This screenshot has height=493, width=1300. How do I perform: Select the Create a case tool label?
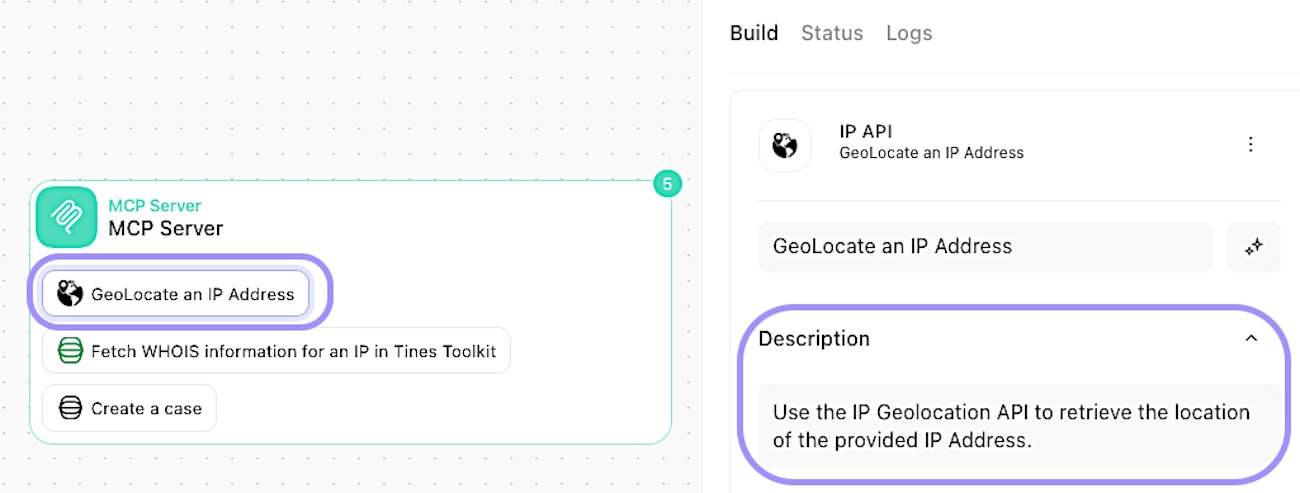point(146,408)
